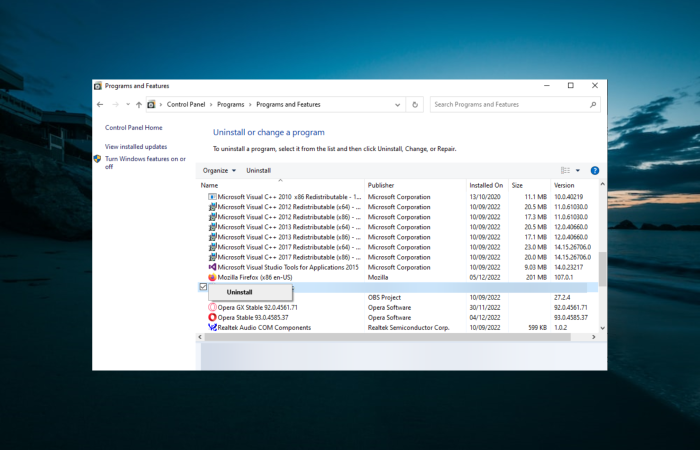
Task: Click Realtek Semiconductor Corp. publisher cell
Action: pos(408,328)
